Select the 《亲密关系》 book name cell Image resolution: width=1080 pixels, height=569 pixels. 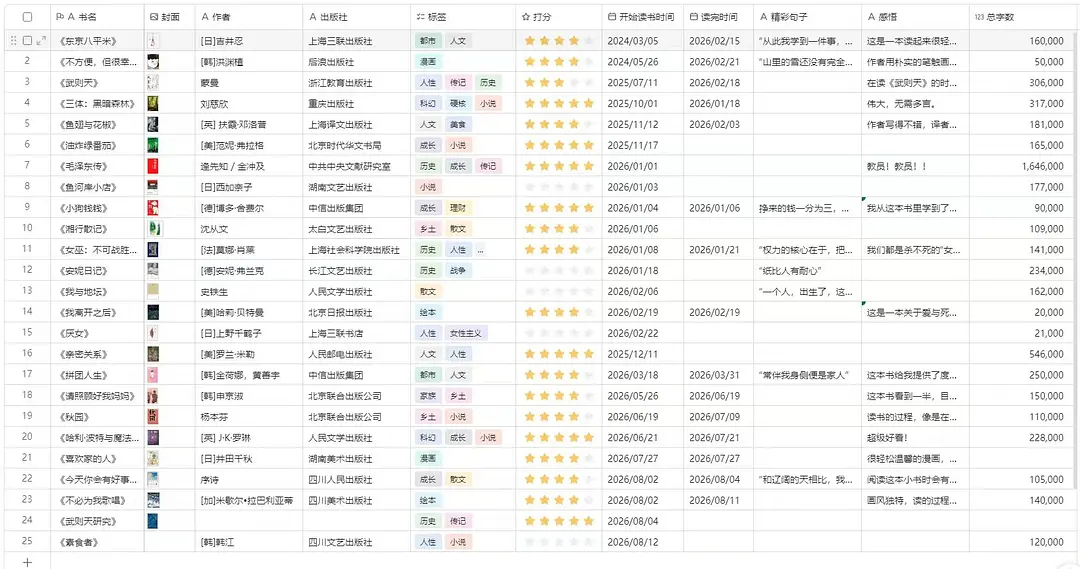(97, 354)
